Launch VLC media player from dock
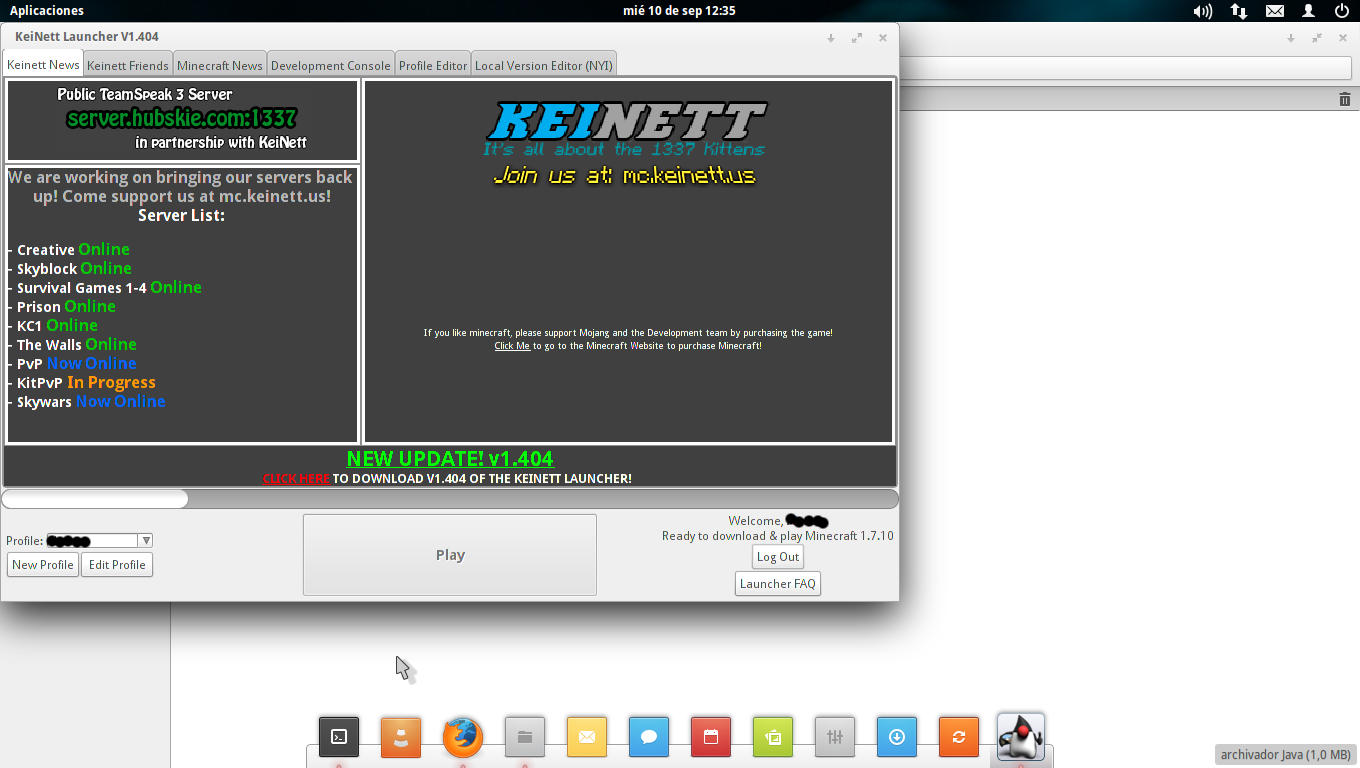The image size is (1360, 768). pos(401,737)
